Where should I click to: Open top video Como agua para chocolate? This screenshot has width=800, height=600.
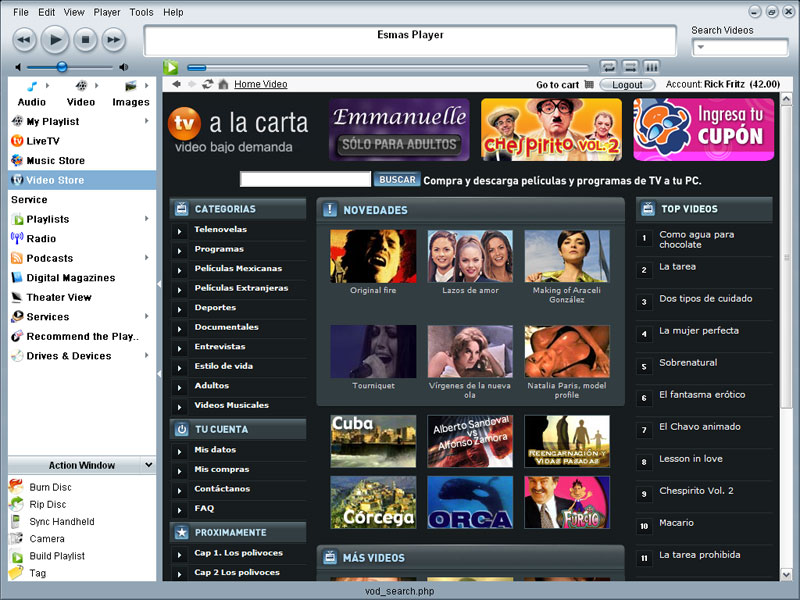click(x=696, y=239)
